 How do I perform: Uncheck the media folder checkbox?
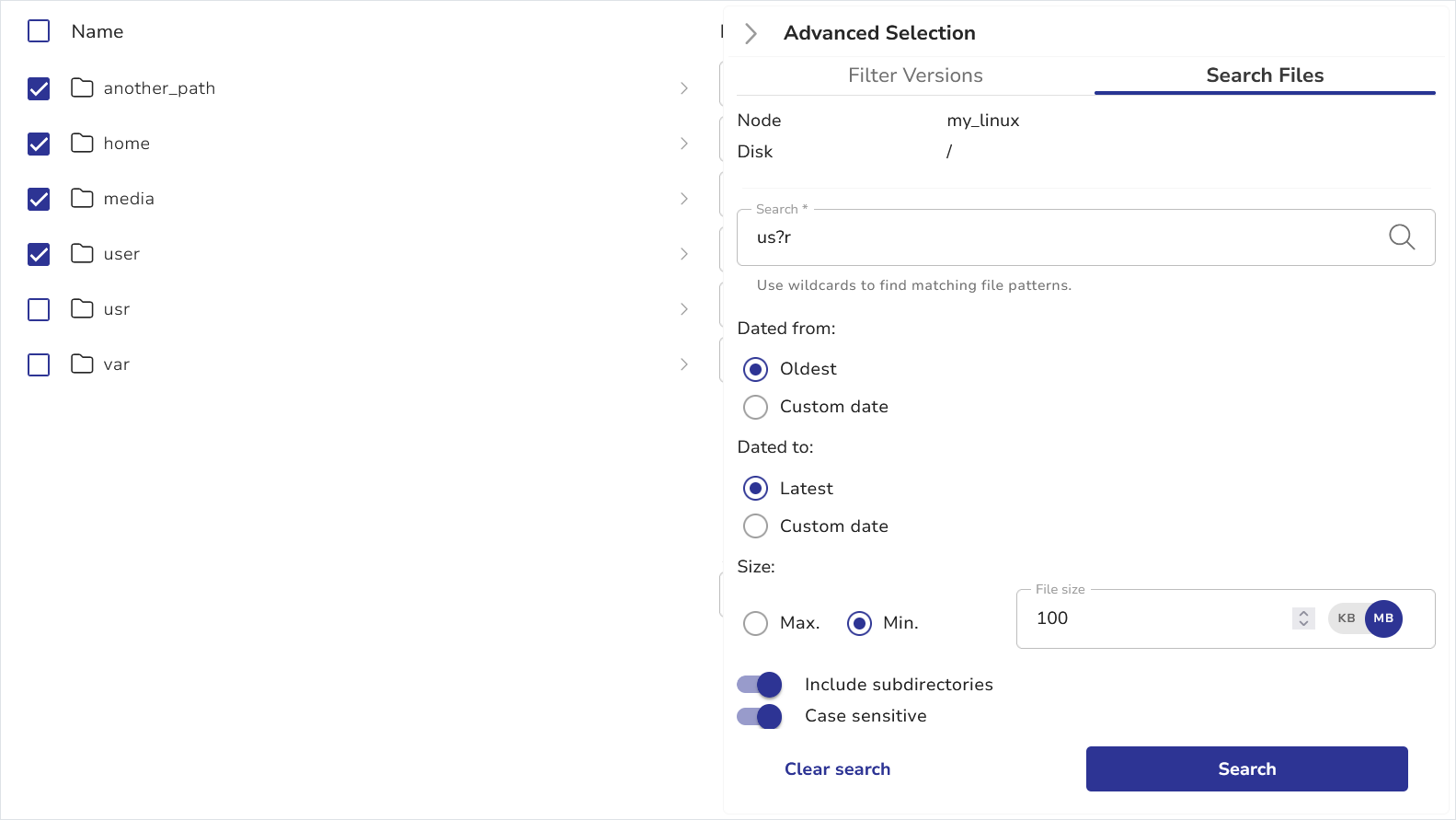point(39,200)
